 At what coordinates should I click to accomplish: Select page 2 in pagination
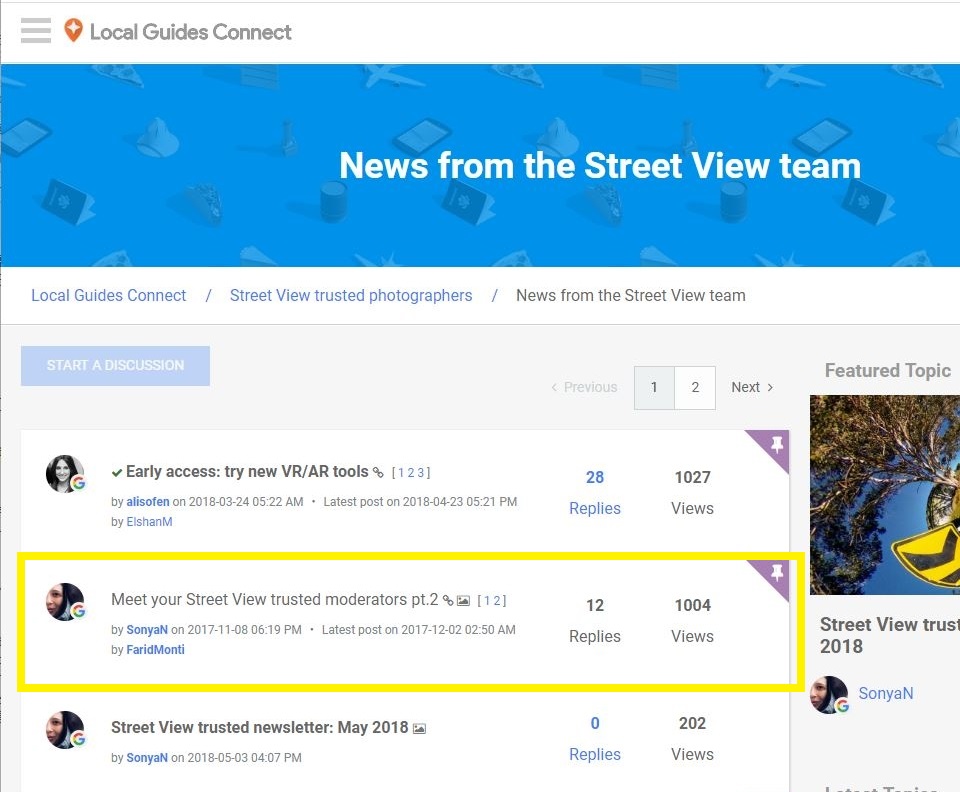695,387
